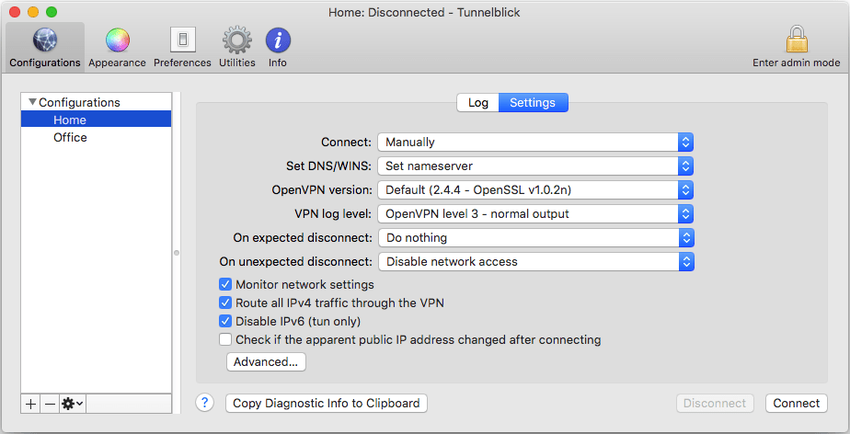Open the gear actions menu below list
850x434 pixels.
click(x=73, y=404)
